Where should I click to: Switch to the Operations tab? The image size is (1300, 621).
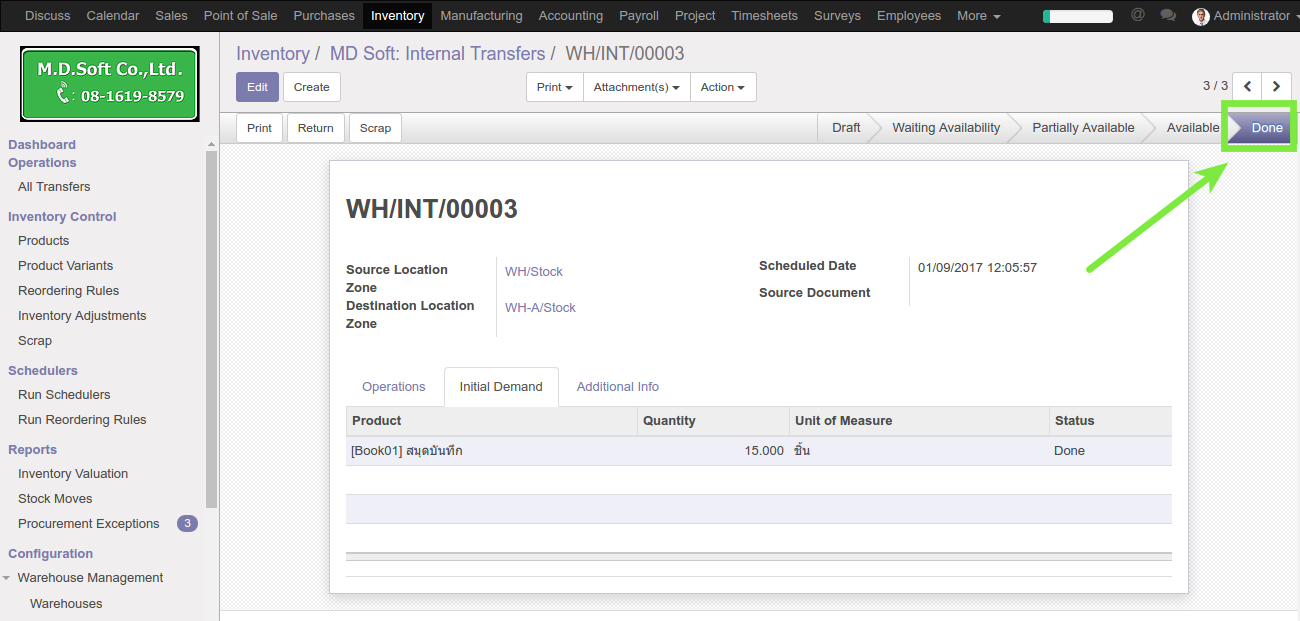click(x=393, y=387)
